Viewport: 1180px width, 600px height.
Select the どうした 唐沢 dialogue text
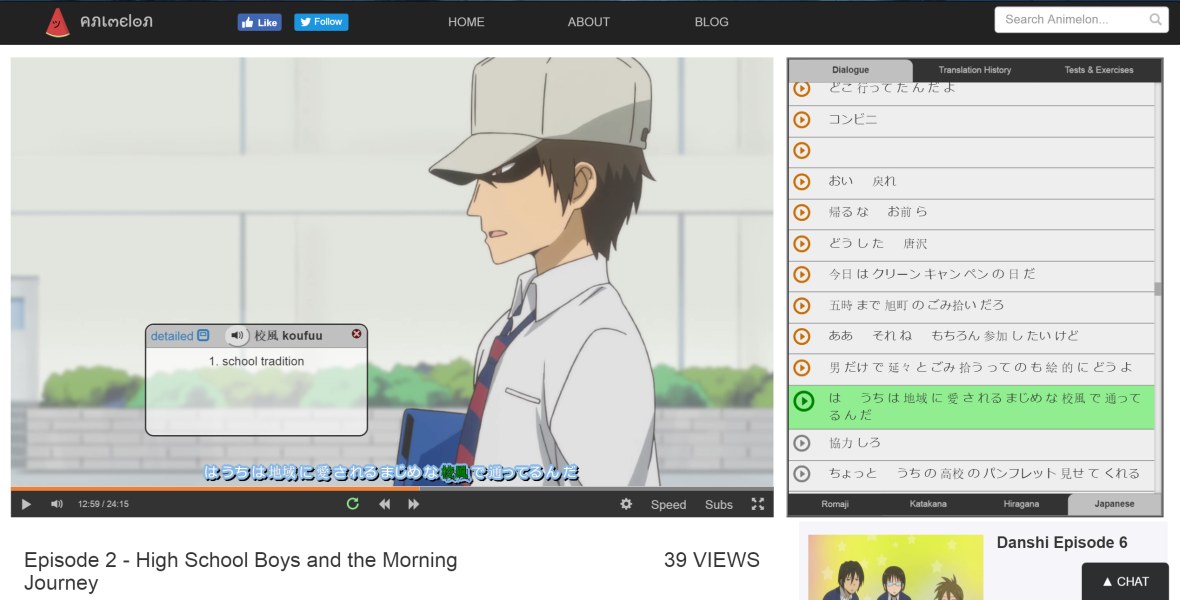click(877, 244)
